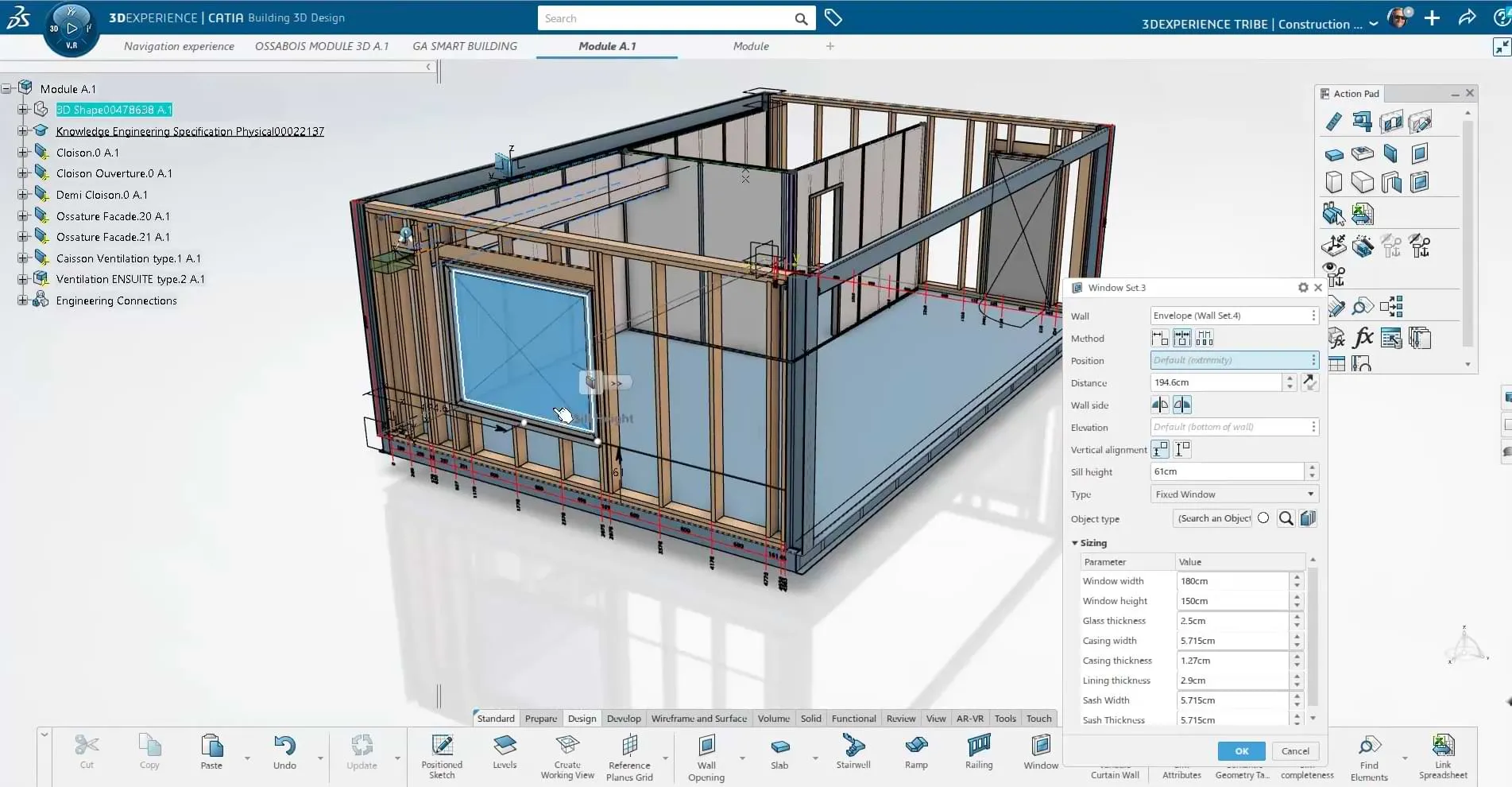Viewport: 1512px width, 787px height.
Task: Start a Positioned Sketch
Action: tap(442, 757)
